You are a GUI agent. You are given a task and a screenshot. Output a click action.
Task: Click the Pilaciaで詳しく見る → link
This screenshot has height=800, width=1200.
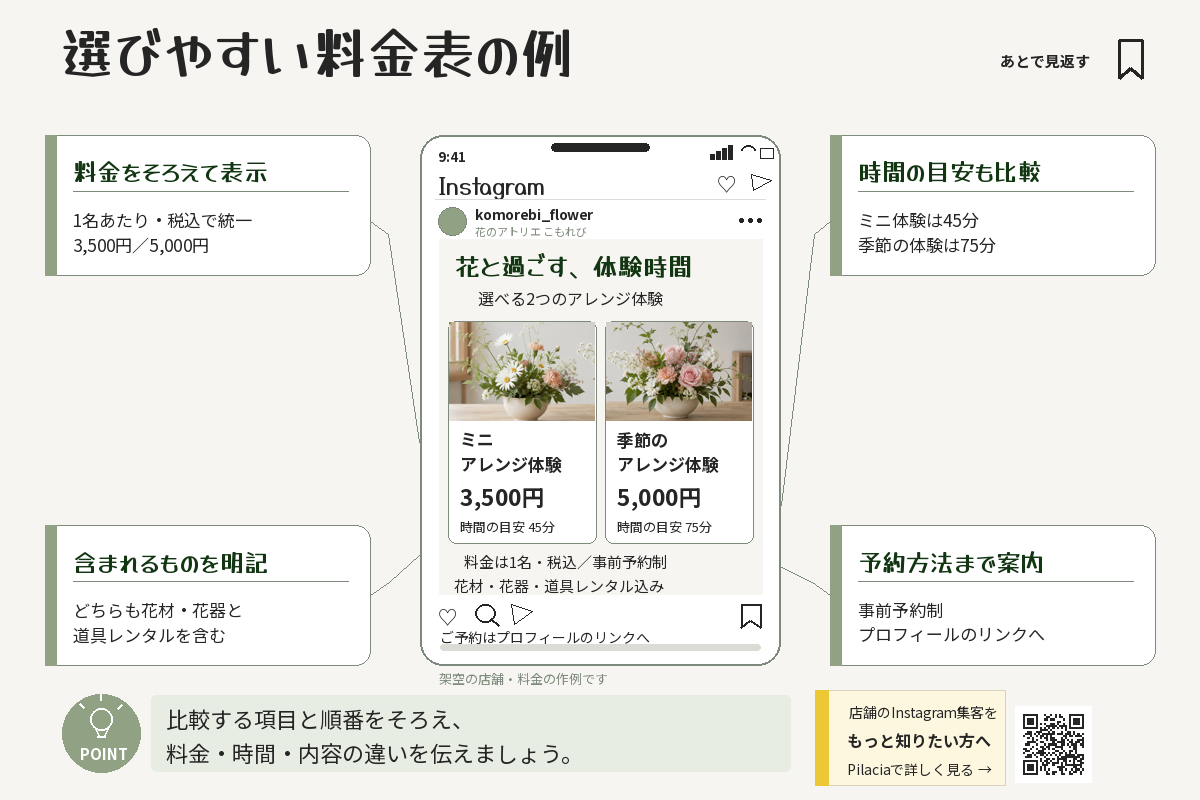920,769
